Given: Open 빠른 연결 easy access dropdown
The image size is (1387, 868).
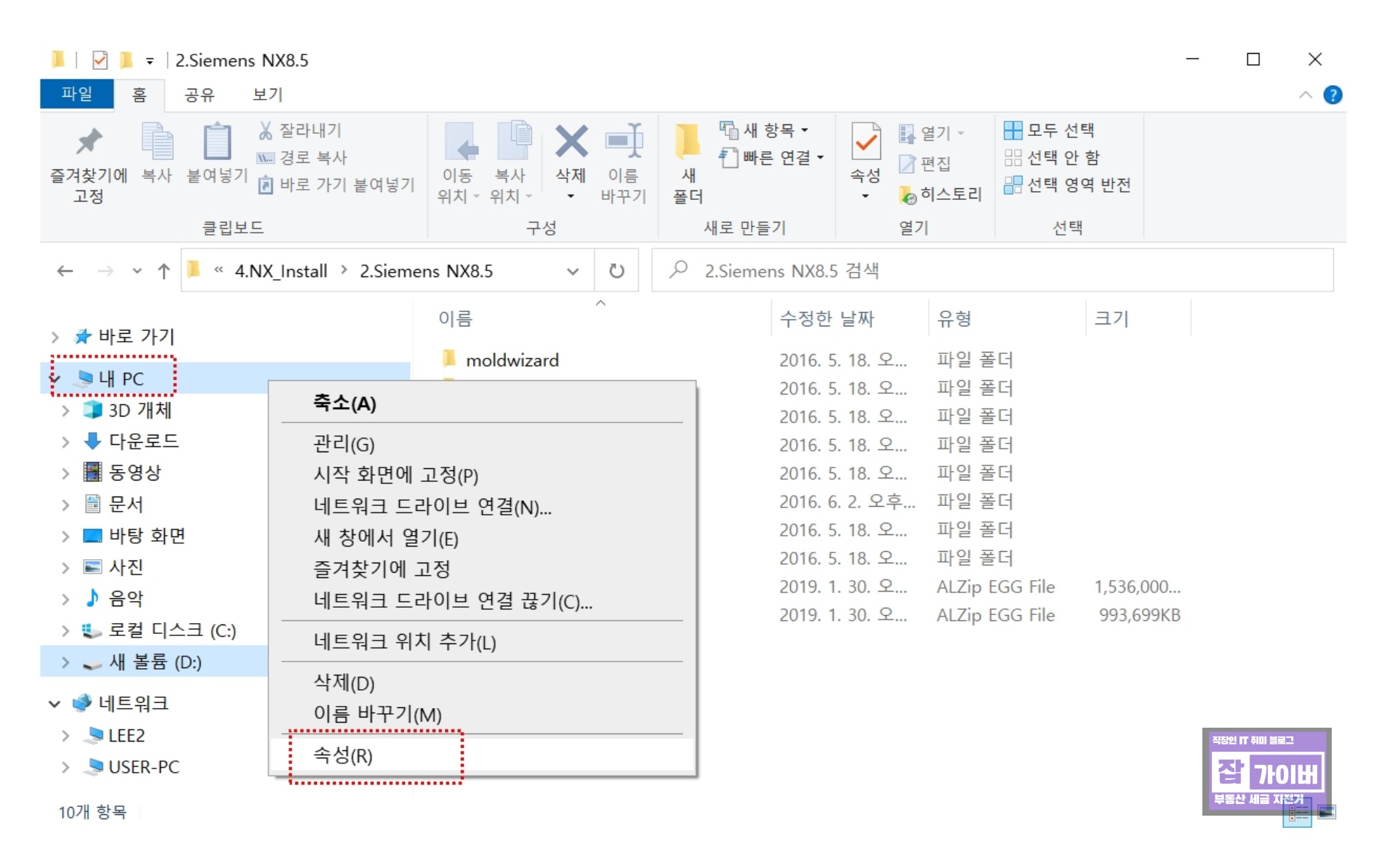Looking at the screenshot, I should (771, 158).
